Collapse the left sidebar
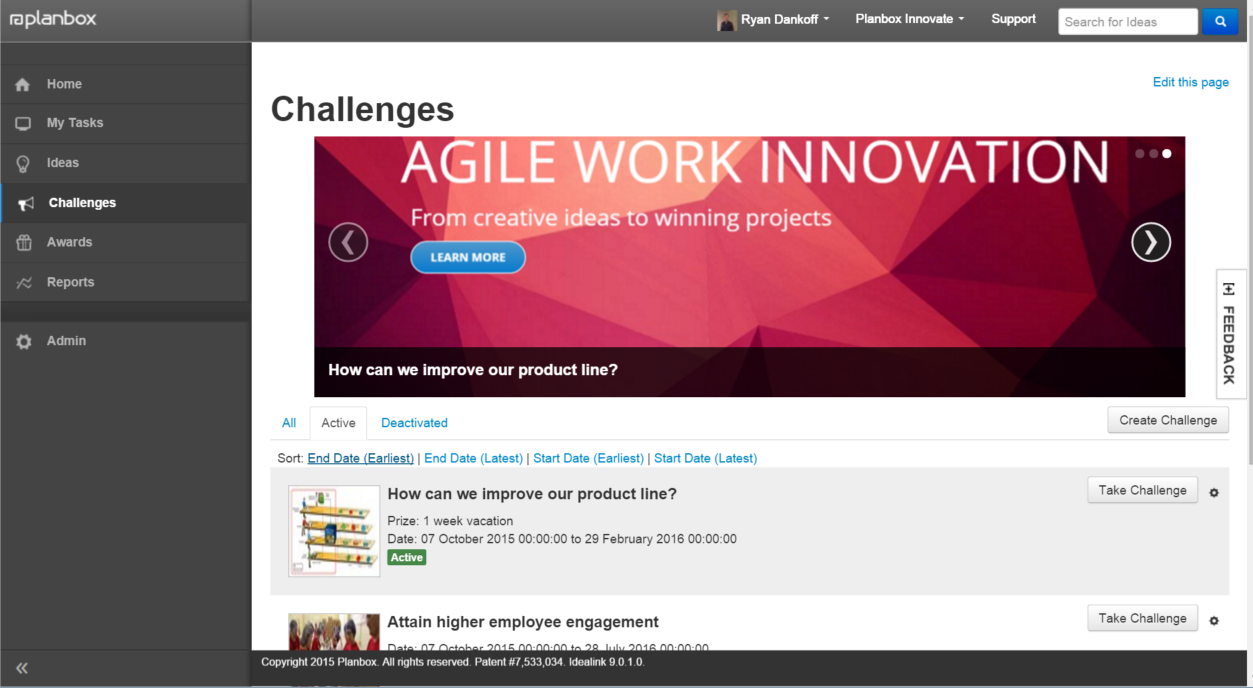Screen dimensions: 1253x688 tap(21, 667)
